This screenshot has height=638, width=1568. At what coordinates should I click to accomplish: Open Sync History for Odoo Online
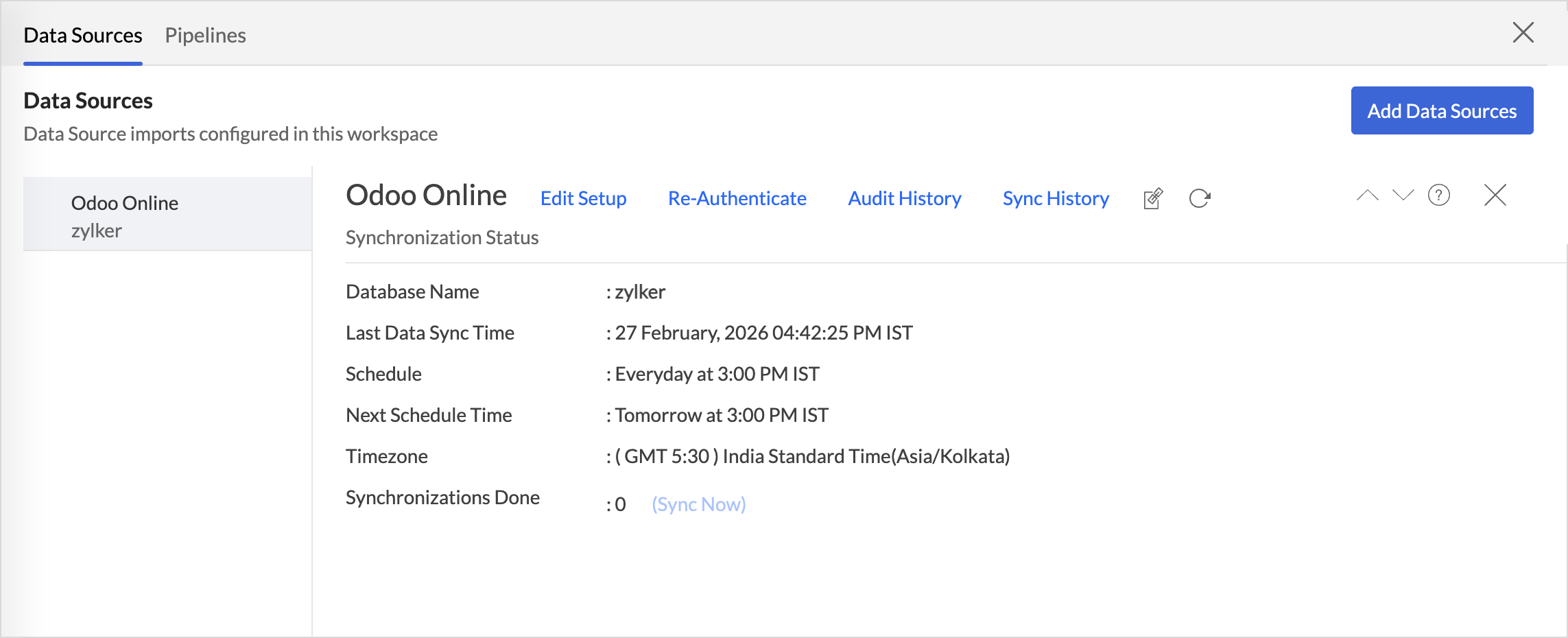pos(1055,198)
